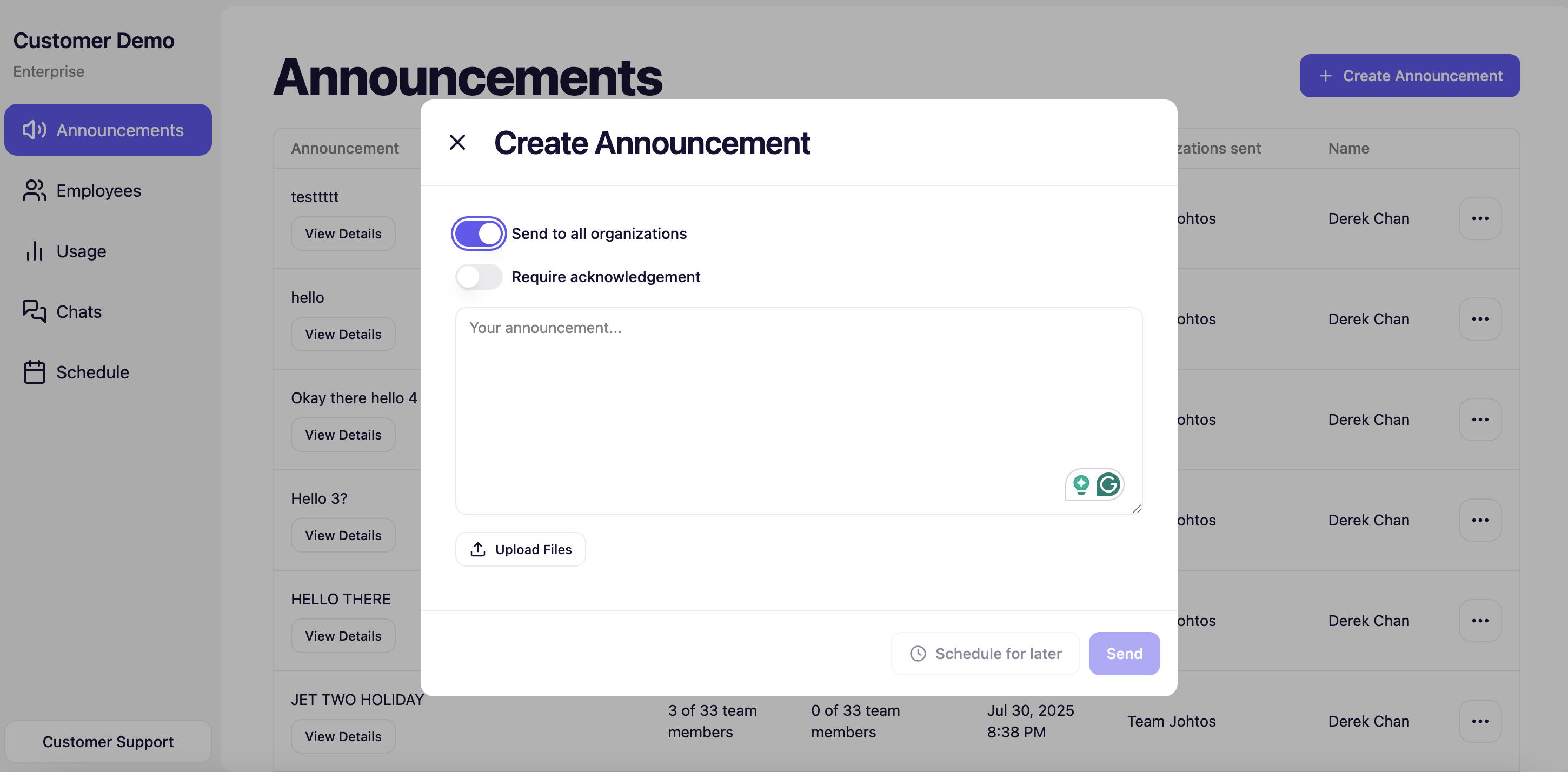
Task: Click View Details under JET TWO HOLIDAY
Action: click(x=343, y=736)
